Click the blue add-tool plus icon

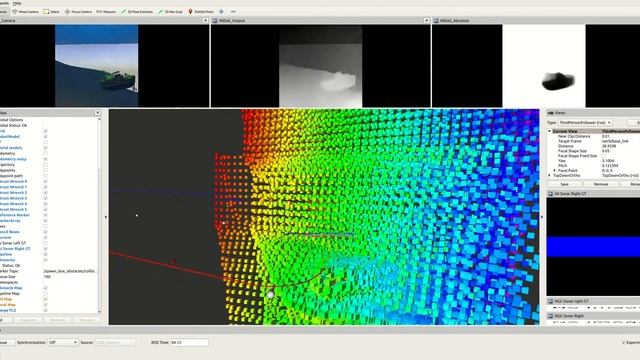coord(221,12)
